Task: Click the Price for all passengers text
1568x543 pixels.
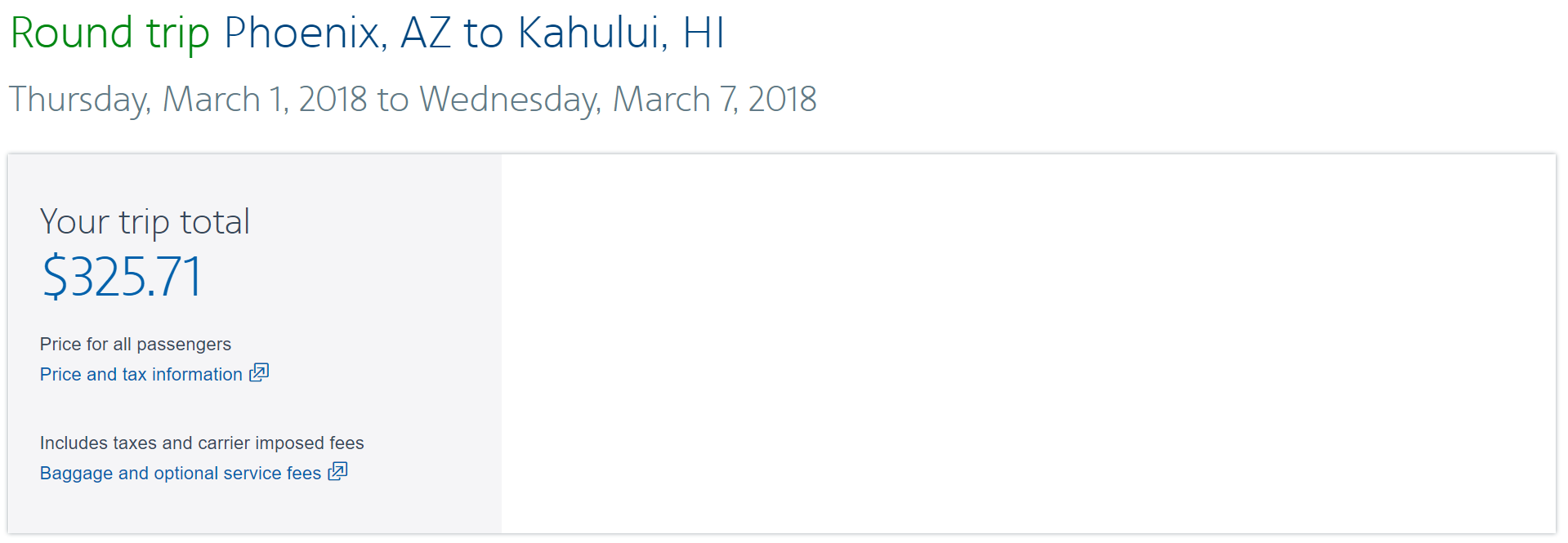Action: coord(135,344)
